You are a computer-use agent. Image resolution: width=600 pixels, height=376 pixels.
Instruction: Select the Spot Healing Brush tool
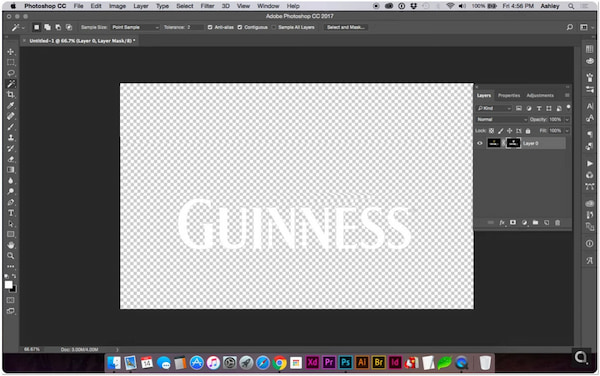pos(11,116)
